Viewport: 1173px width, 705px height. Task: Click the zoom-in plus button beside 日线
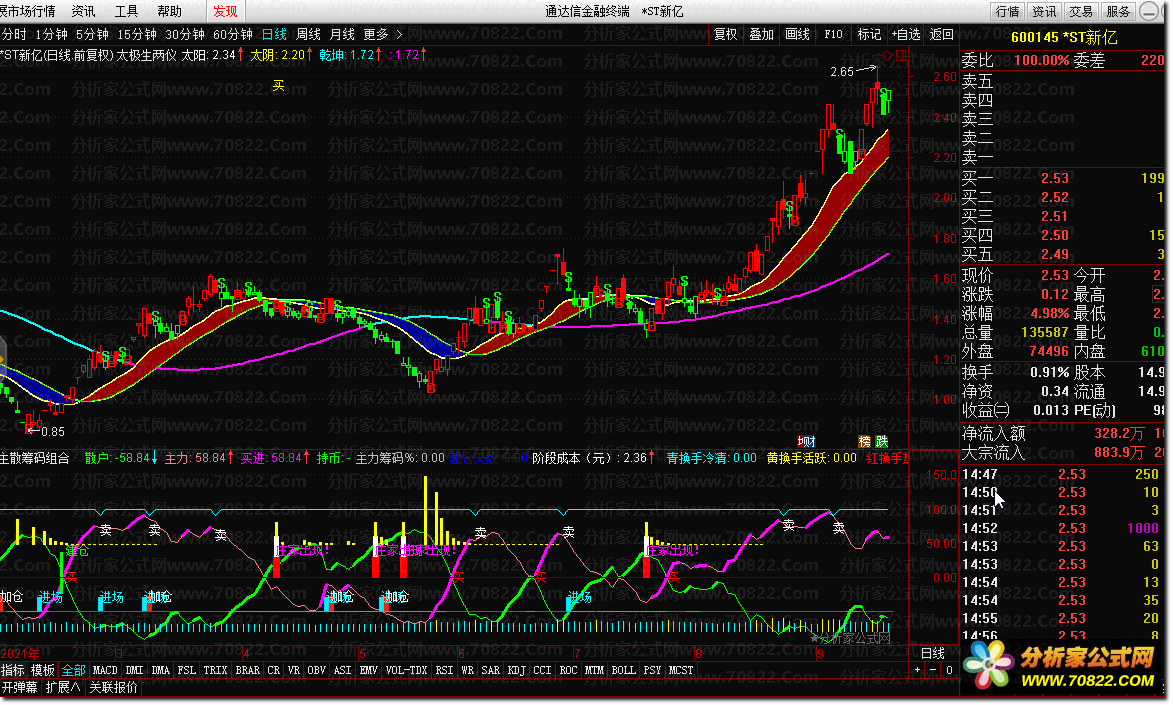click(918, 670)
